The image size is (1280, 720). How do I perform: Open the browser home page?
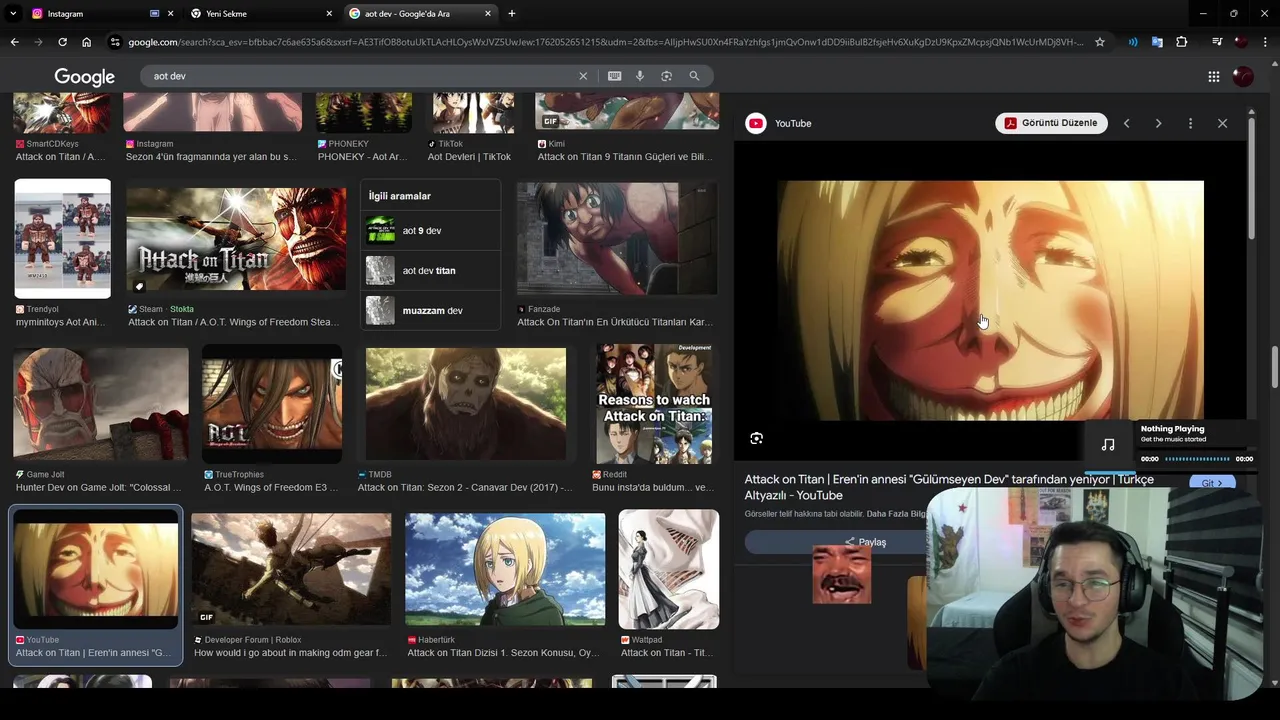pos(86,42)
